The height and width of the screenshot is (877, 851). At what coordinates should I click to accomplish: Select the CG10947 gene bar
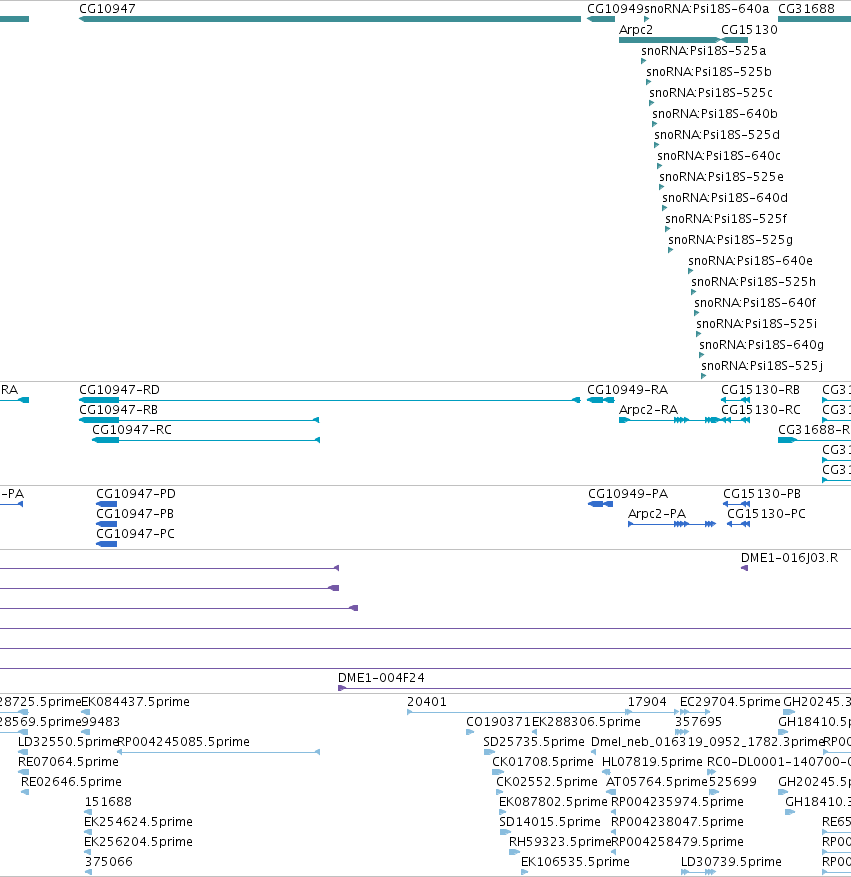330,19
